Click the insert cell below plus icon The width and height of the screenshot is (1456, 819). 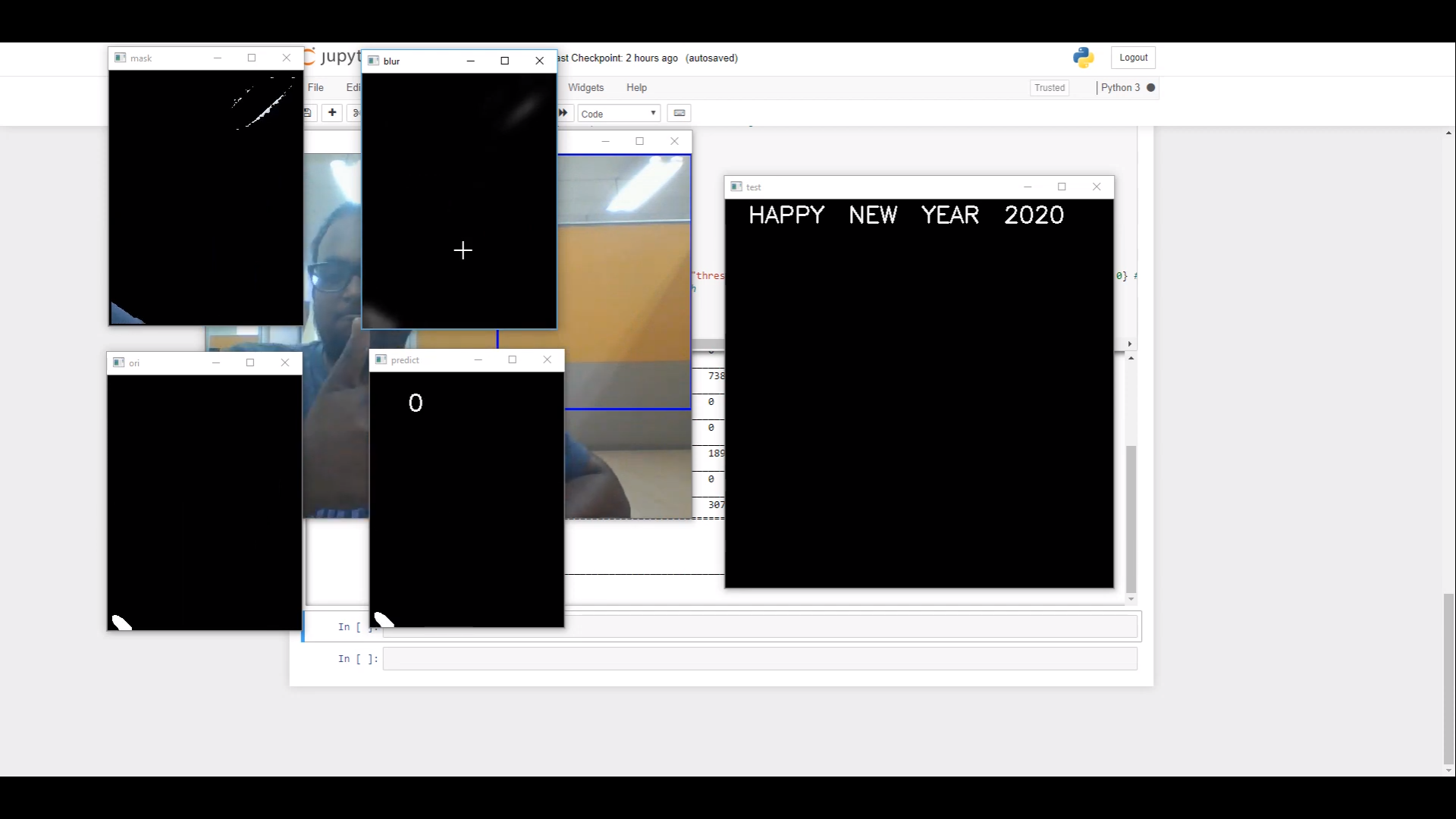[x=332, y=113]
